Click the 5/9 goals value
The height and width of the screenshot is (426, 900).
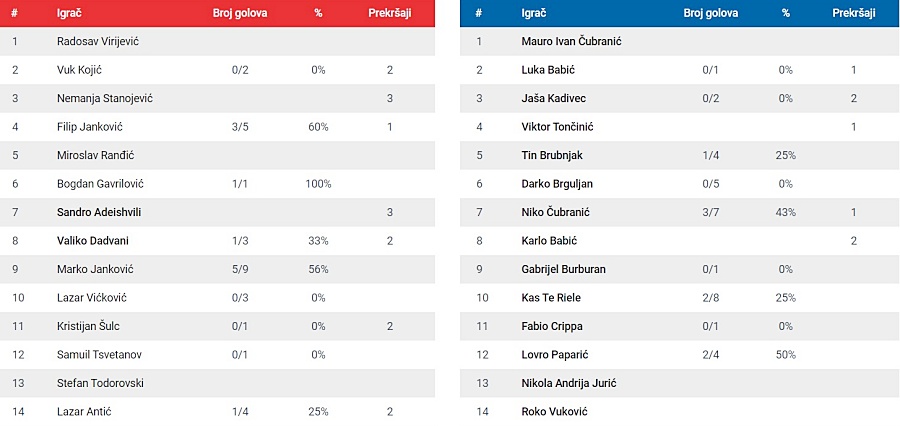click(239, 269)
